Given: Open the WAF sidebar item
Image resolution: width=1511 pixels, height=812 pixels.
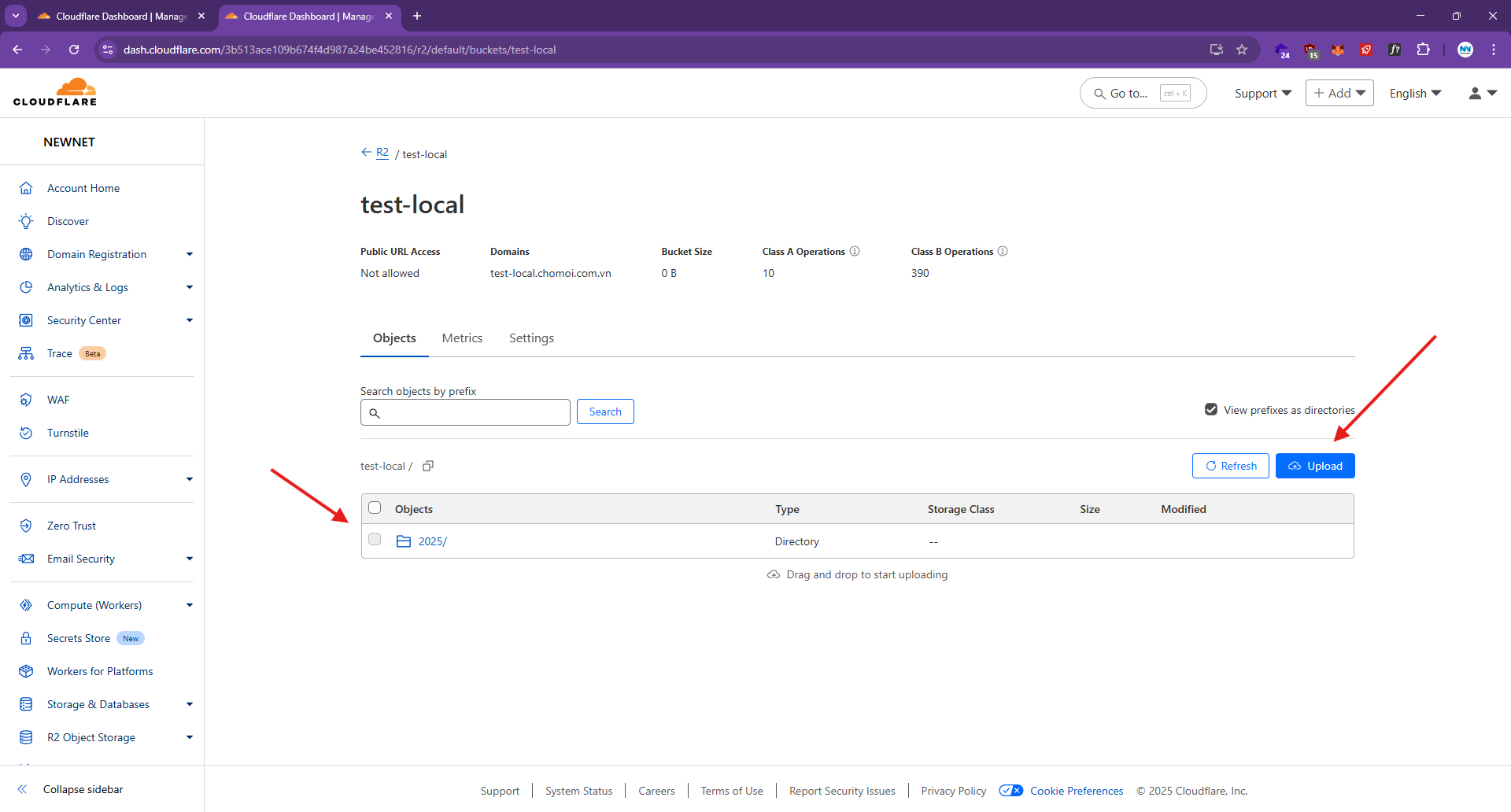Looking at the screenshot, I should 58,400.
